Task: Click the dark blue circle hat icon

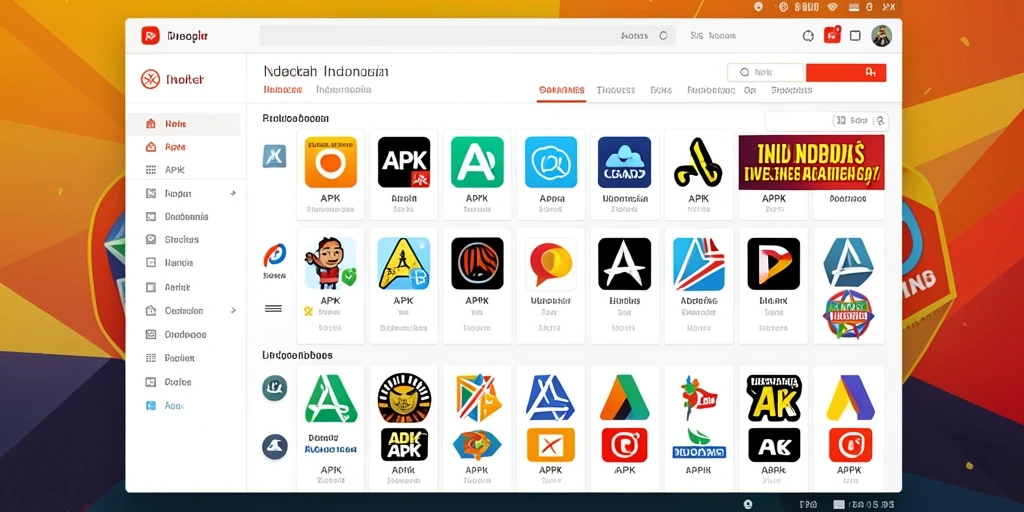Action: pos(274,447)
